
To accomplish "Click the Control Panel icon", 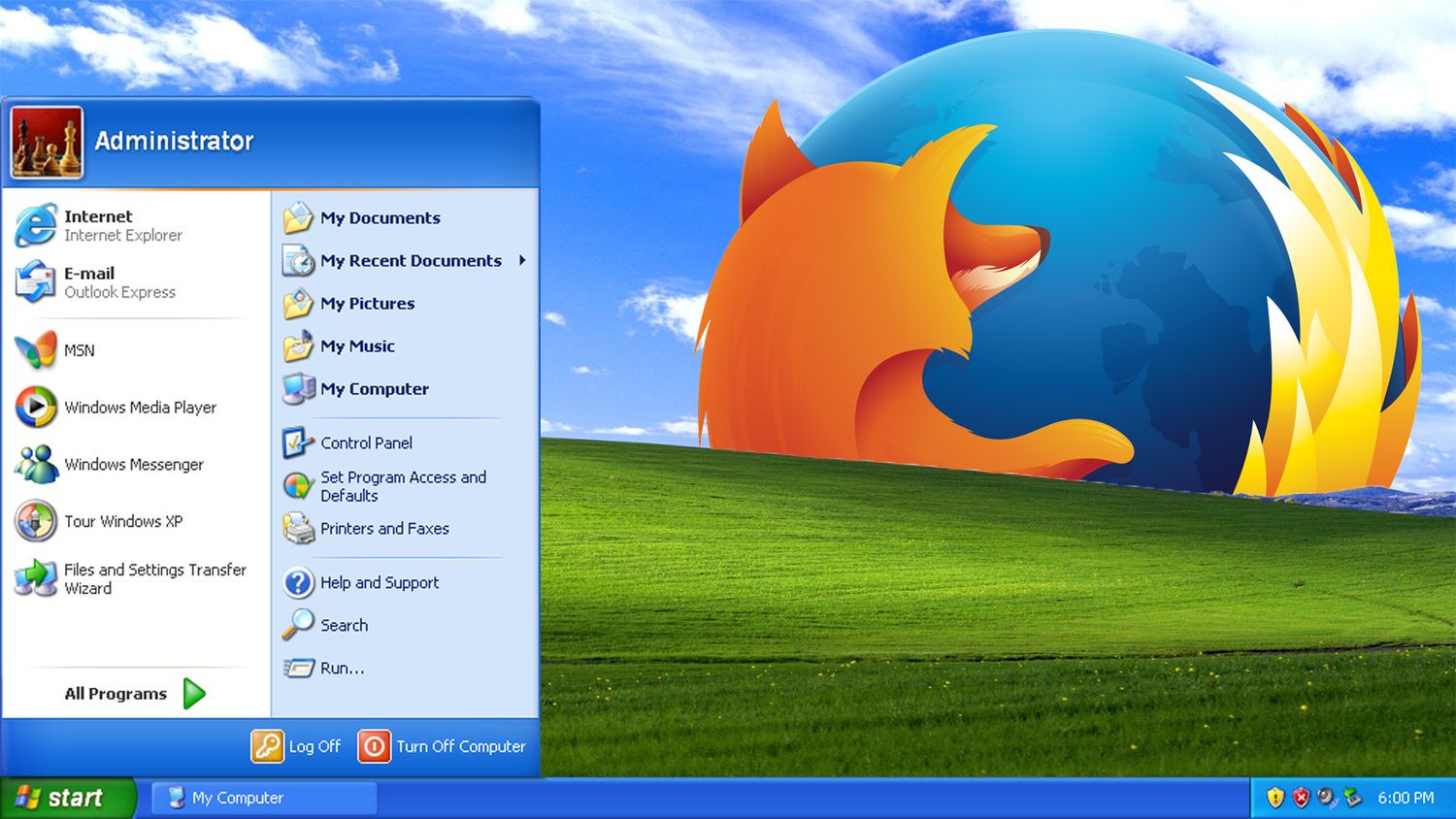I will [x=298, y=442].
